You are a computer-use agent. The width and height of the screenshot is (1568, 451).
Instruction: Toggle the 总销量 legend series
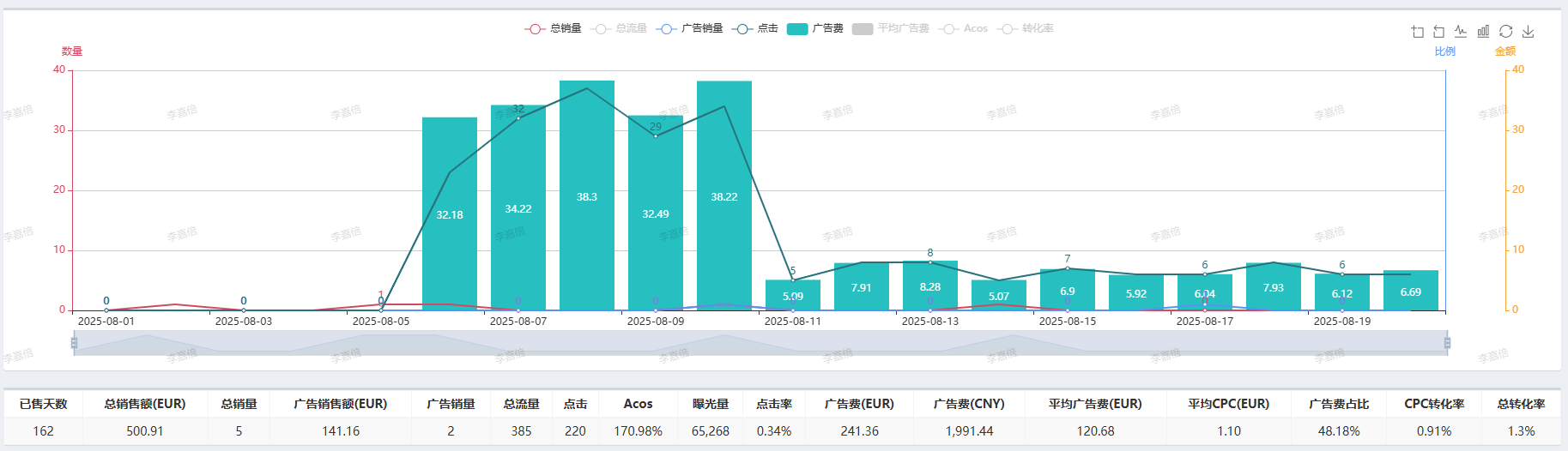(553, 28)
